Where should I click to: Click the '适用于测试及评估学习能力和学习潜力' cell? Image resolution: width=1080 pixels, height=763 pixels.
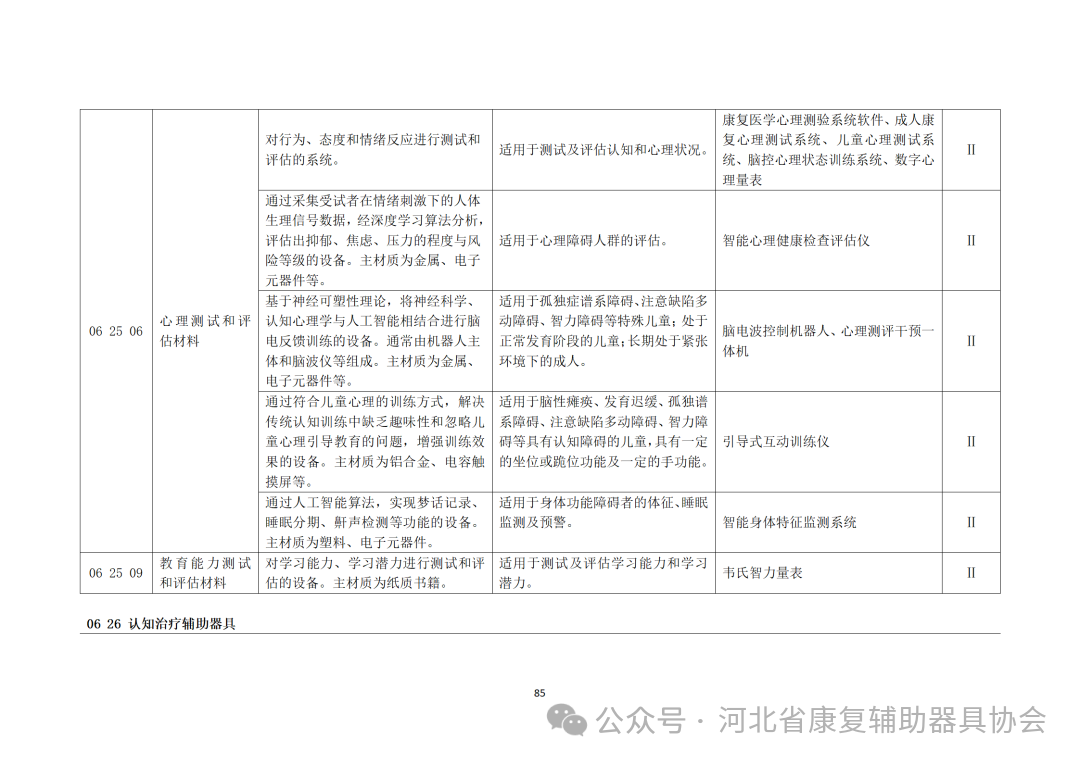click(604, 573)
